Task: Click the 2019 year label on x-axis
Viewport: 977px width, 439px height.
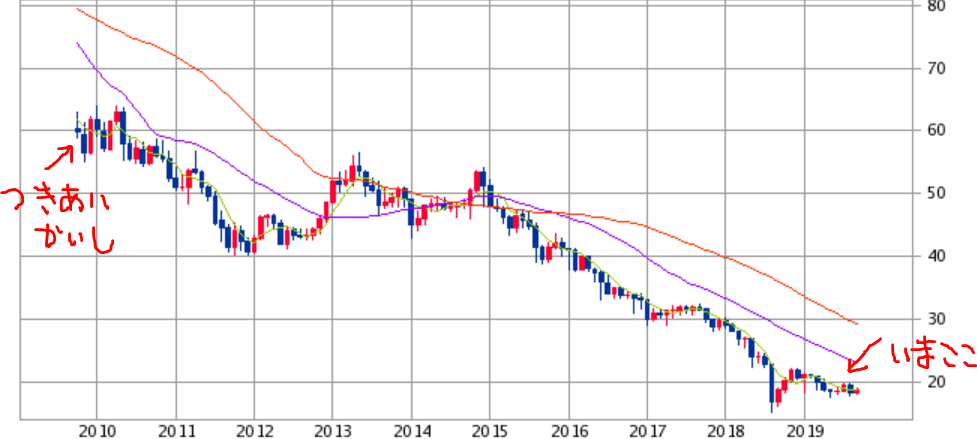Action: 804,431
